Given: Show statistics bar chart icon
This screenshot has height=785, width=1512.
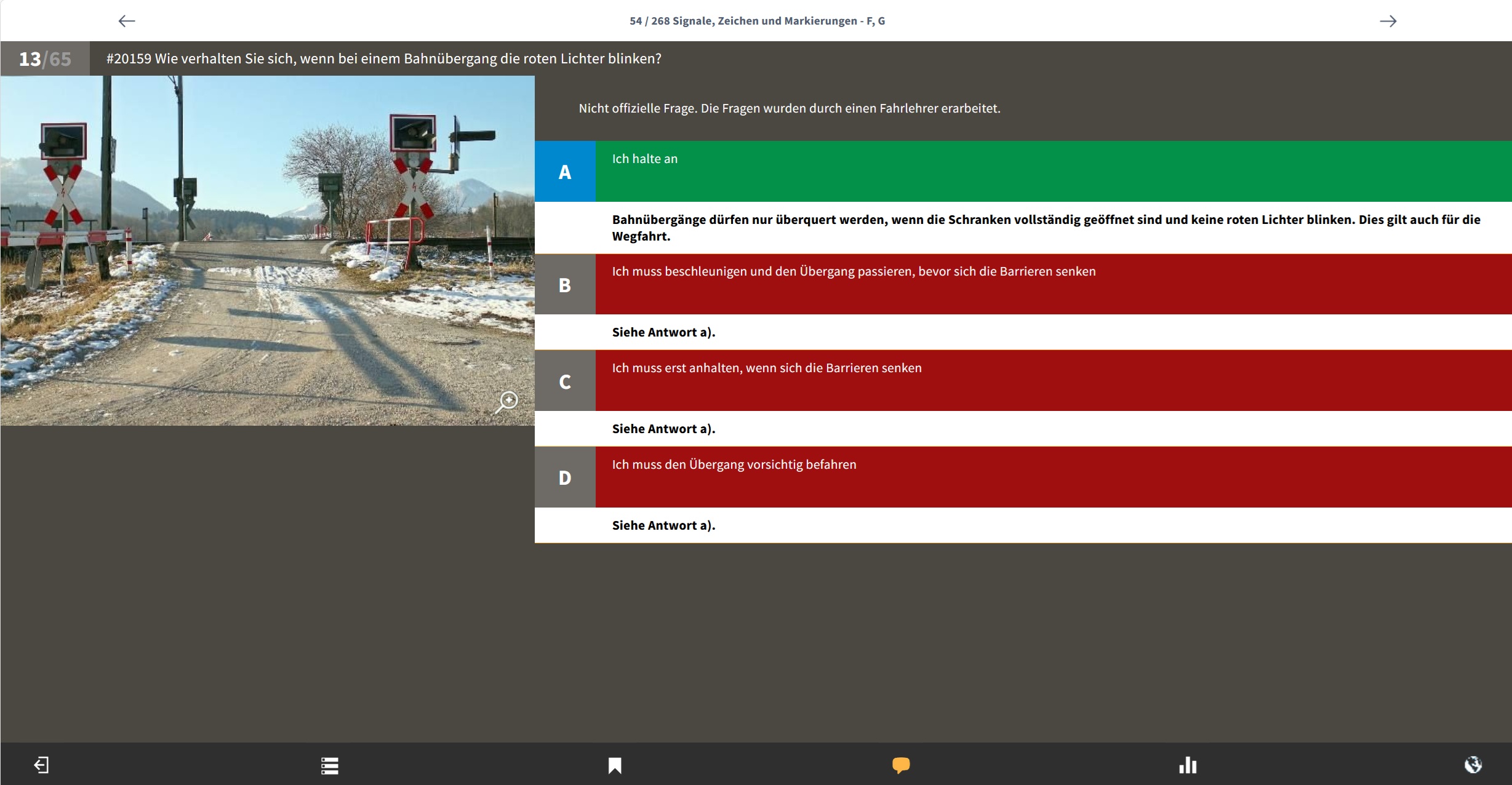Looking at the screenshot, I should [x=1188, y=765].
